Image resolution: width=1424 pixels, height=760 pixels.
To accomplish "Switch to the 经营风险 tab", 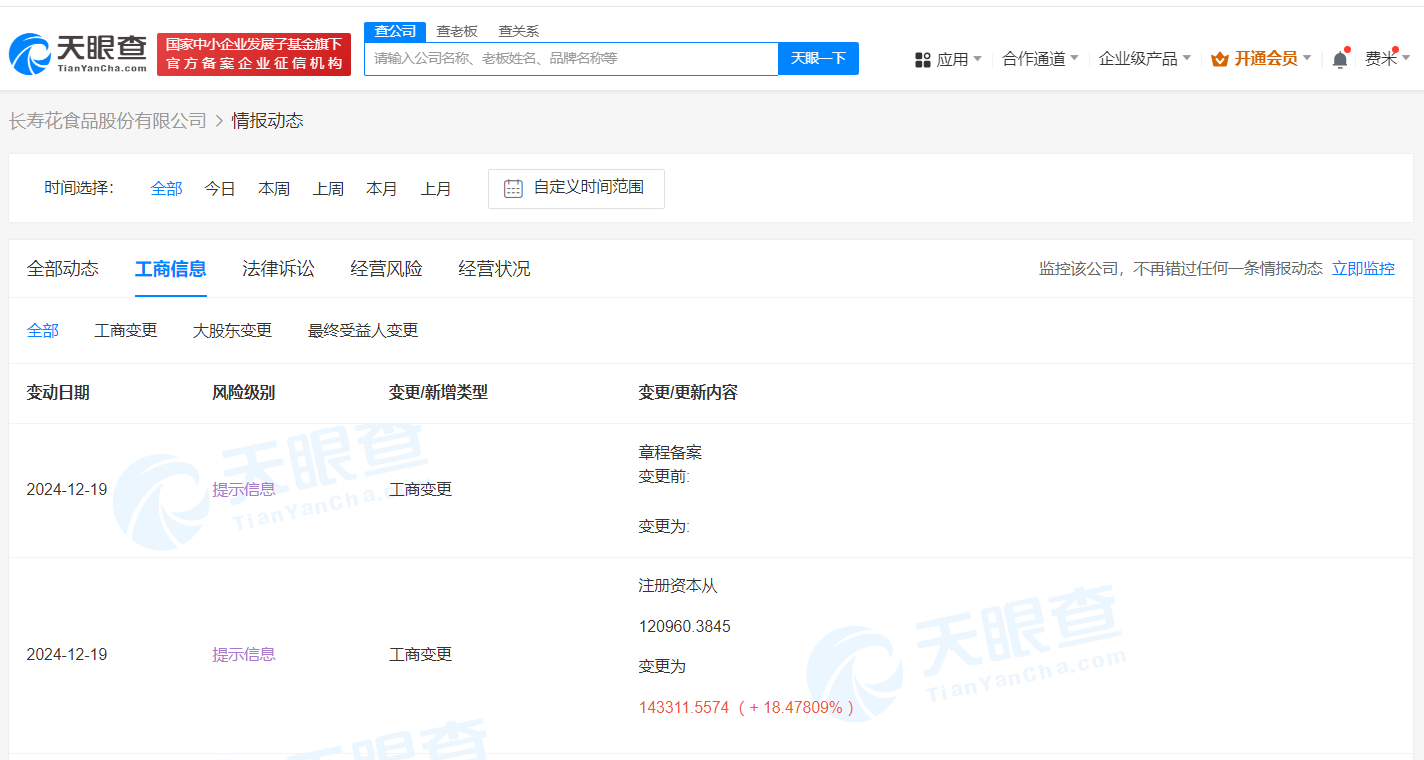I will (386, 269).
